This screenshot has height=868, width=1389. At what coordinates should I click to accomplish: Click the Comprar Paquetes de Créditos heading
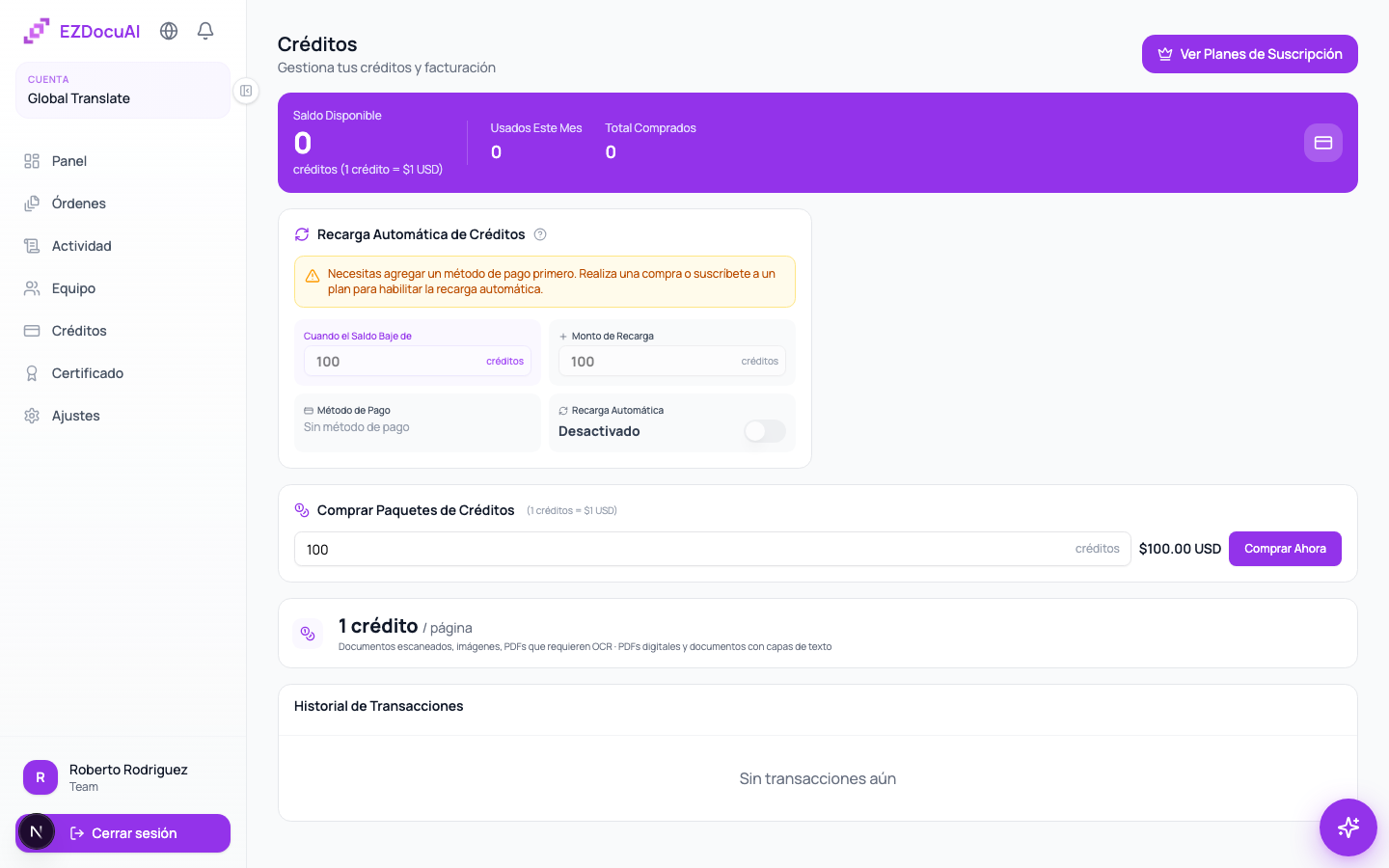coord(416,510)
